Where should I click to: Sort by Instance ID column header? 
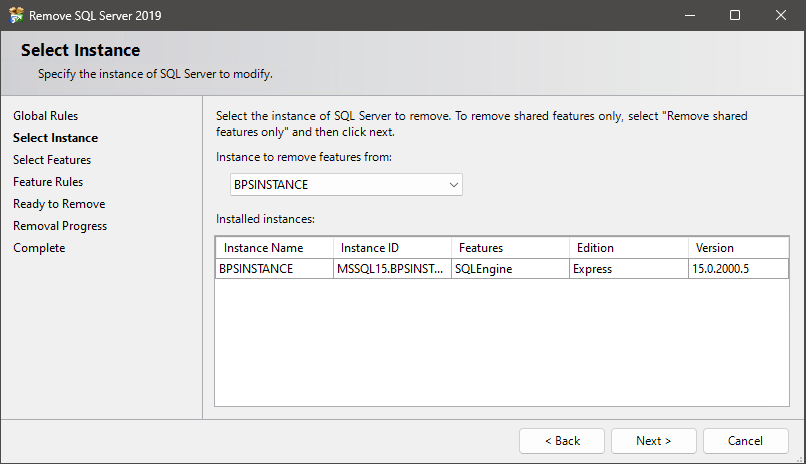click(392, 248)
